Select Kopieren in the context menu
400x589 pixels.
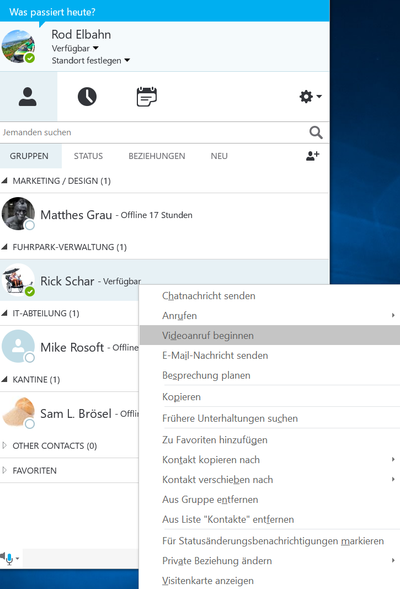point(269,397)
